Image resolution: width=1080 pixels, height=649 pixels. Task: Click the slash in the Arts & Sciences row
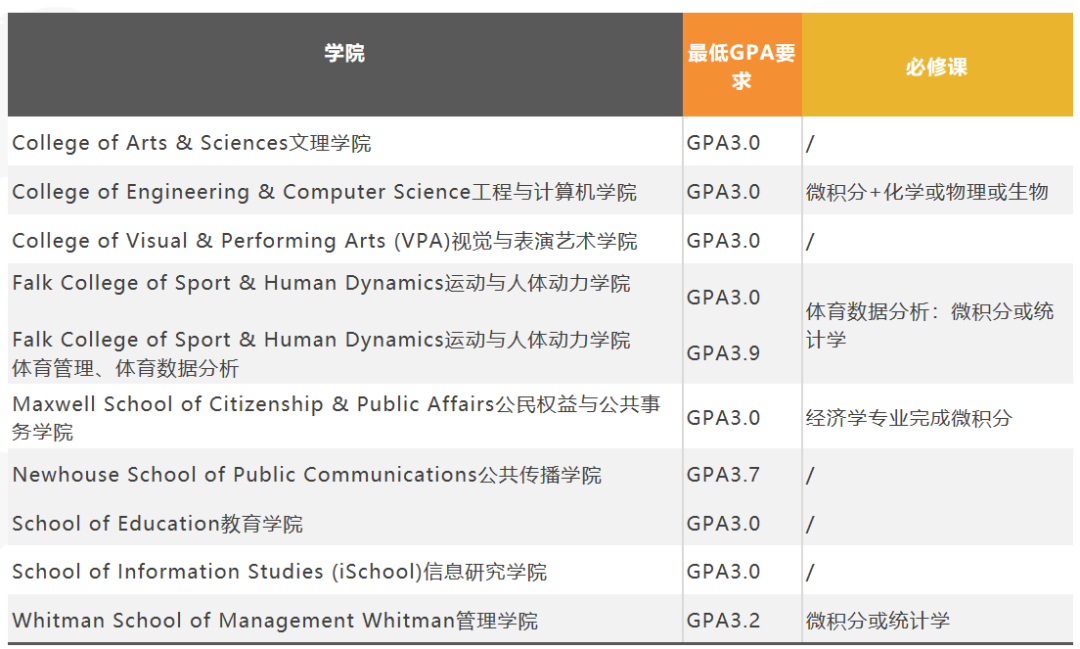pyautogui.click(x=810, y=143)
